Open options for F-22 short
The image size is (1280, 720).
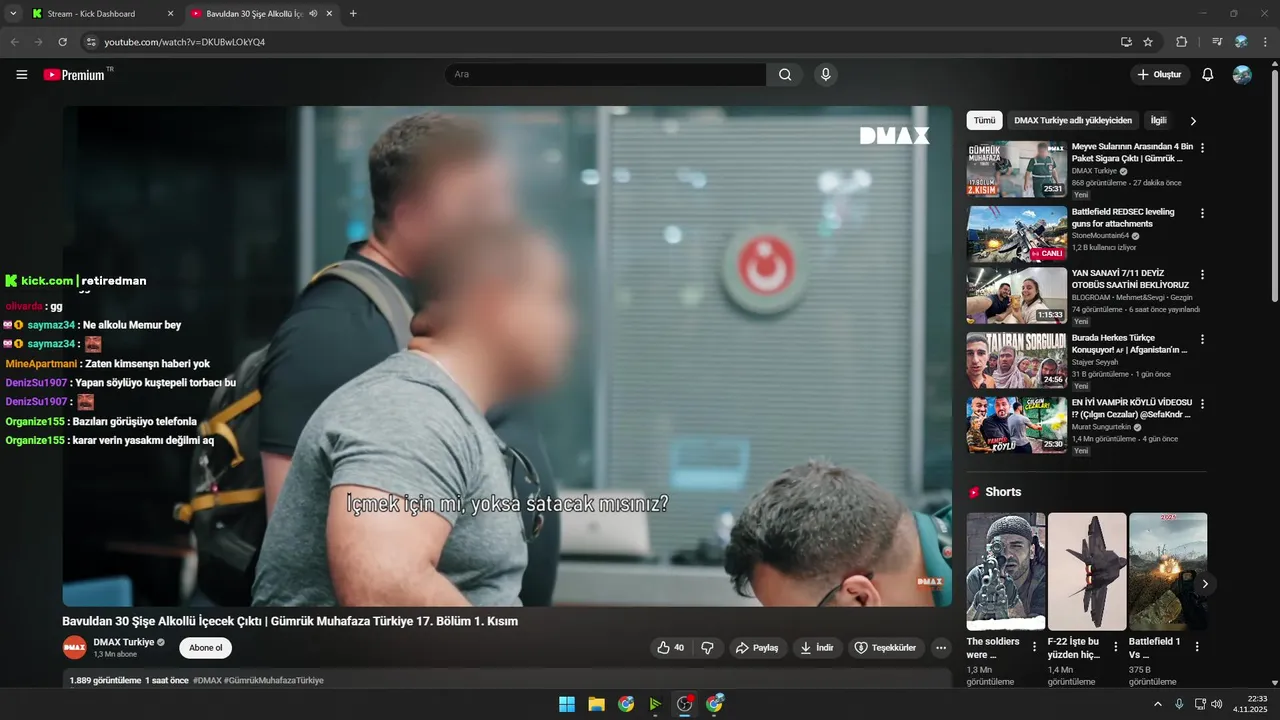coord(1115,647)
